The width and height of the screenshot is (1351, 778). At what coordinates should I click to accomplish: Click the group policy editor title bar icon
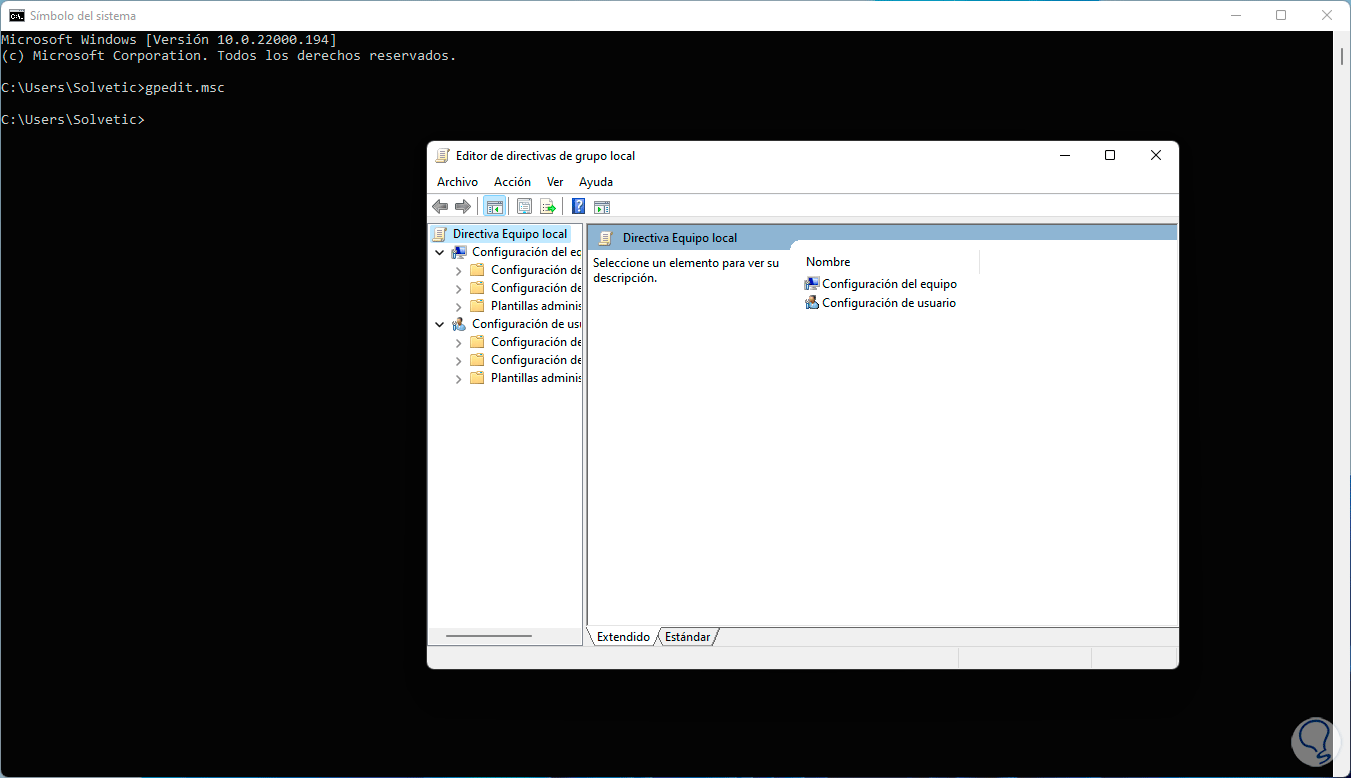click(x=443, y=155)
